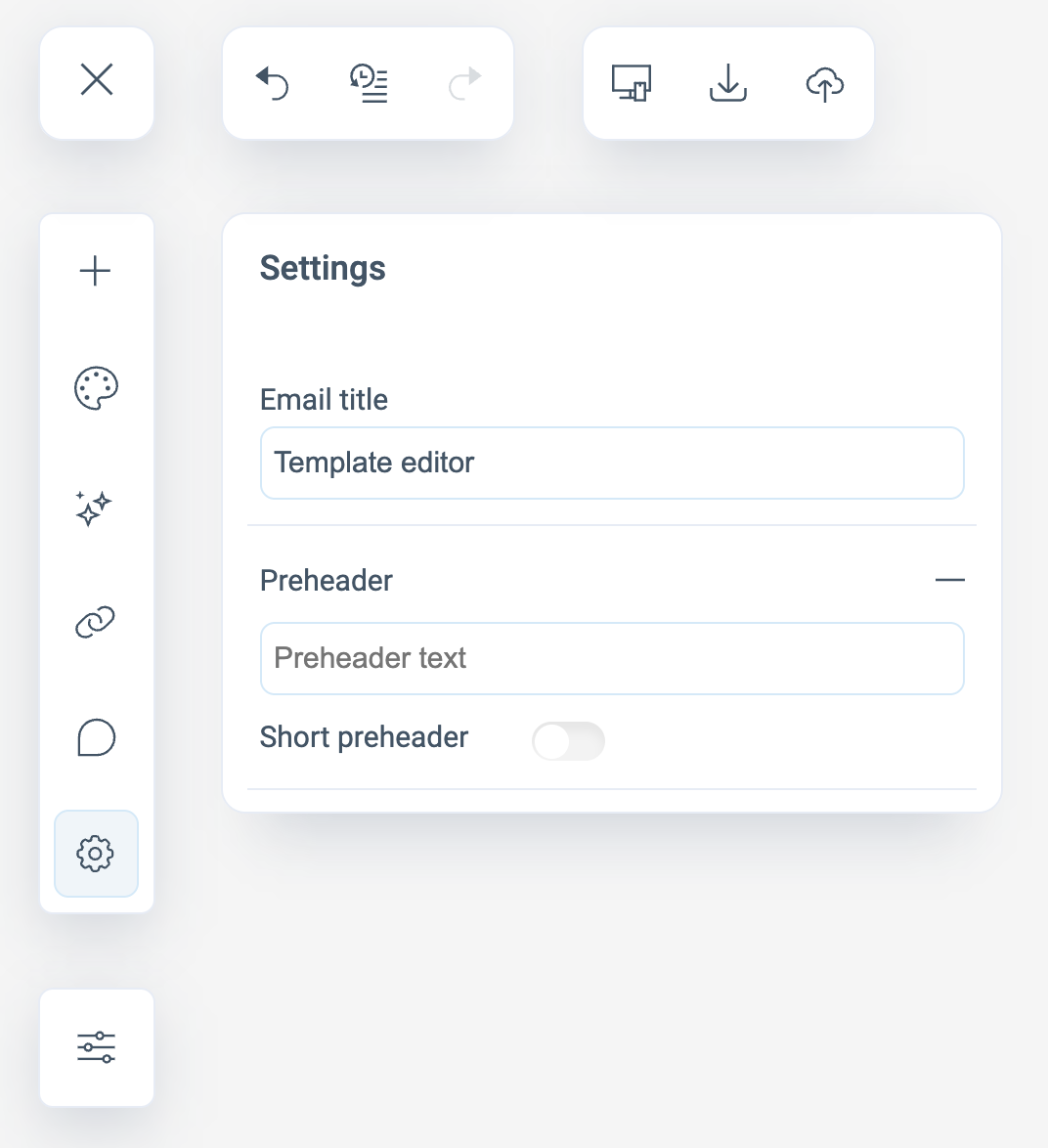Add a new block with plus icon
This screenshot has width=1048, height=1148.
tap(96, 271)
